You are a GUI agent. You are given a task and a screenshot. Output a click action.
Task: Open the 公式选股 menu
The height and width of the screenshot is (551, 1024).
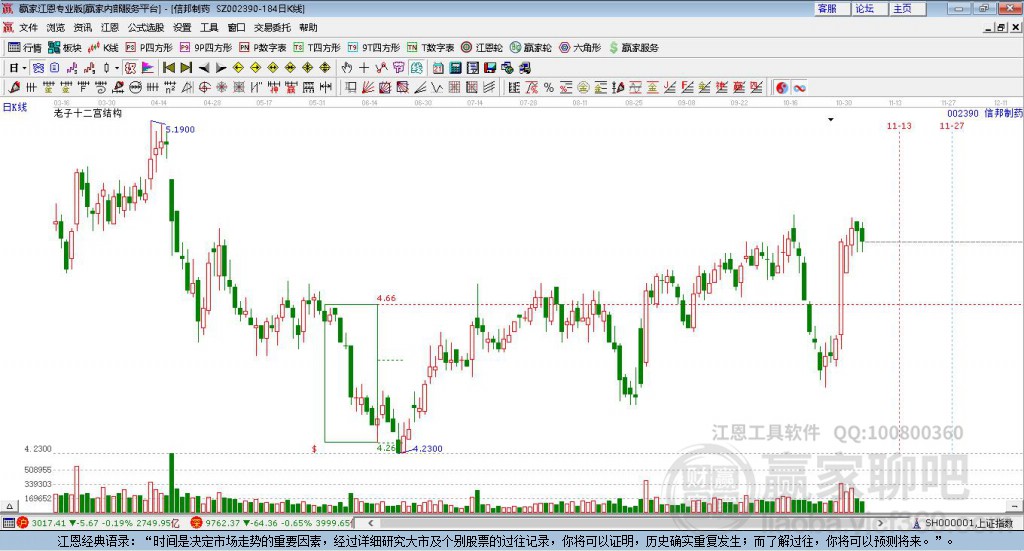click(x=146, y=27)
